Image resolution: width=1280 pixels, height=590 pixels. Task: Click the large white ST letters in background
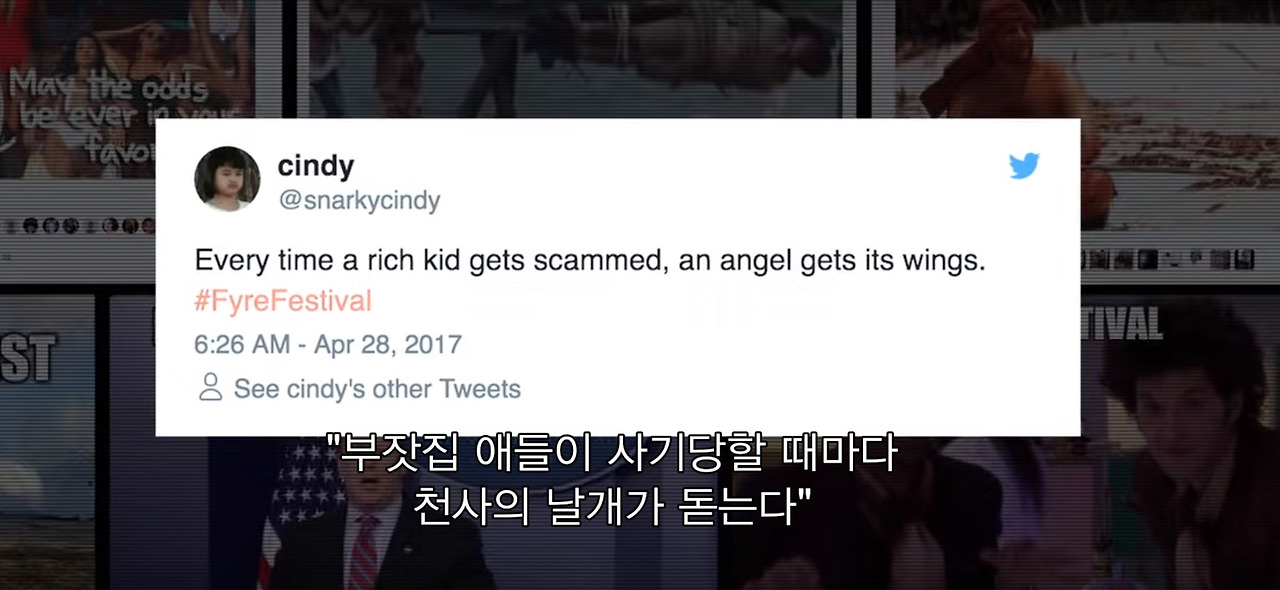click(28, 358)
